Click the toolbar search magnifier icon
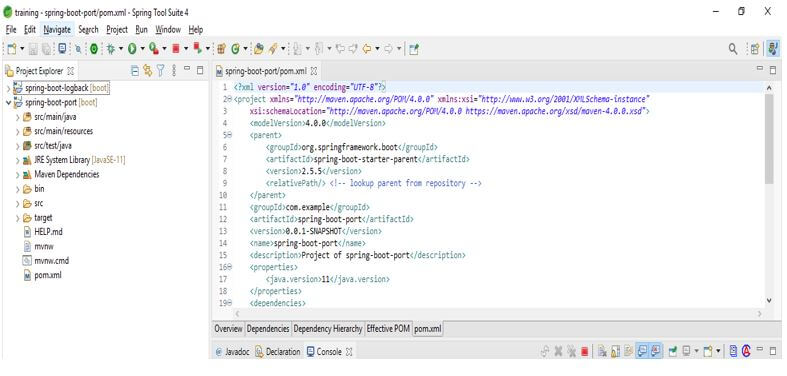Image resolution: width=787 pixels, height=376 pixels. click(733, 49)
